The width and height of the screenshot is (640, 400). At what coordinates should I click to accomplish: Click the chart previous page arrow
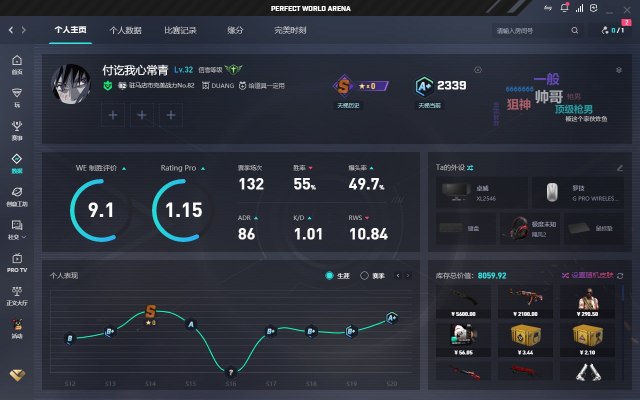click(398, 276)
